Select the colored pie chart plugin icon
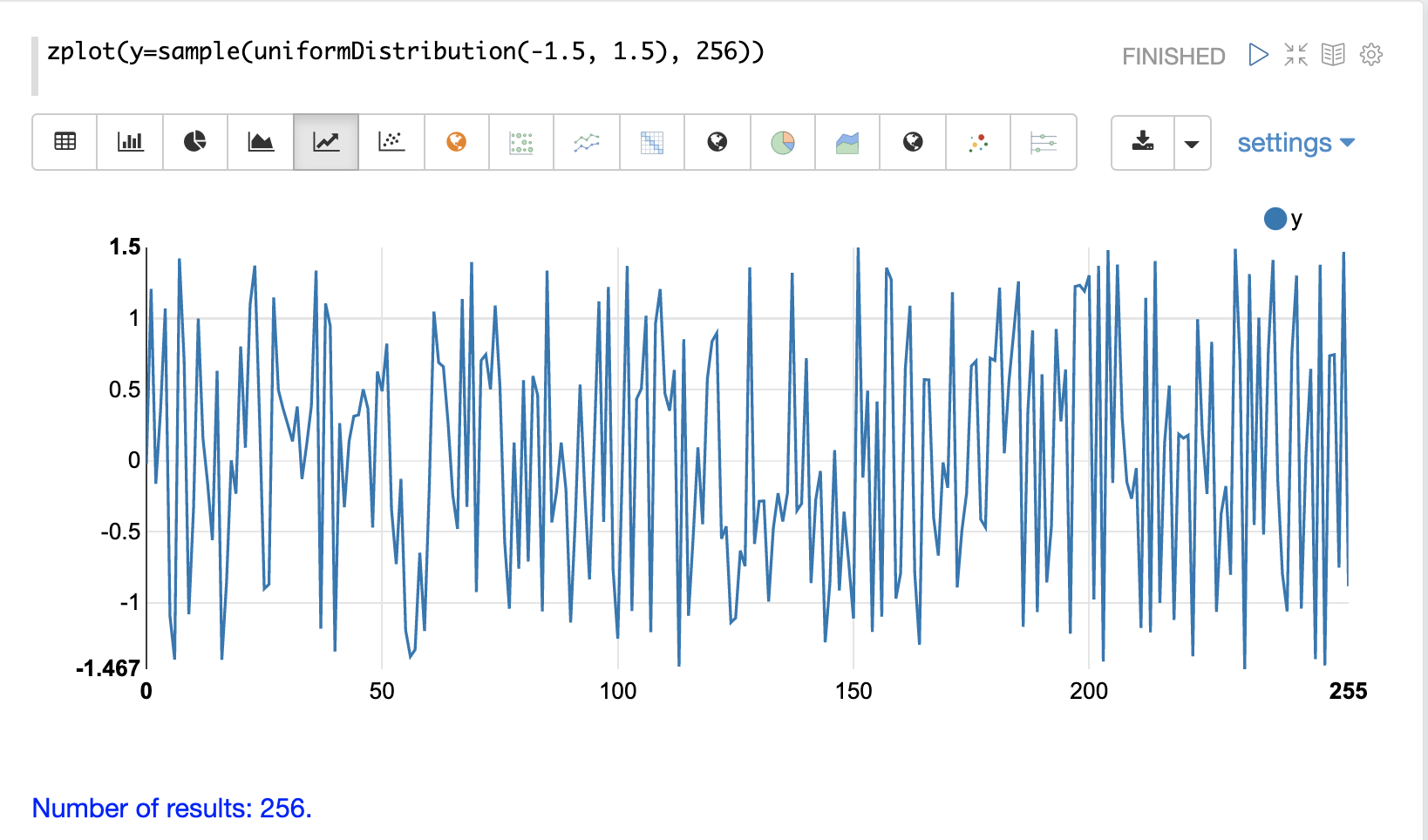Image resolution: width=1428 pixels, height=840 pixels. pos(783,142)
